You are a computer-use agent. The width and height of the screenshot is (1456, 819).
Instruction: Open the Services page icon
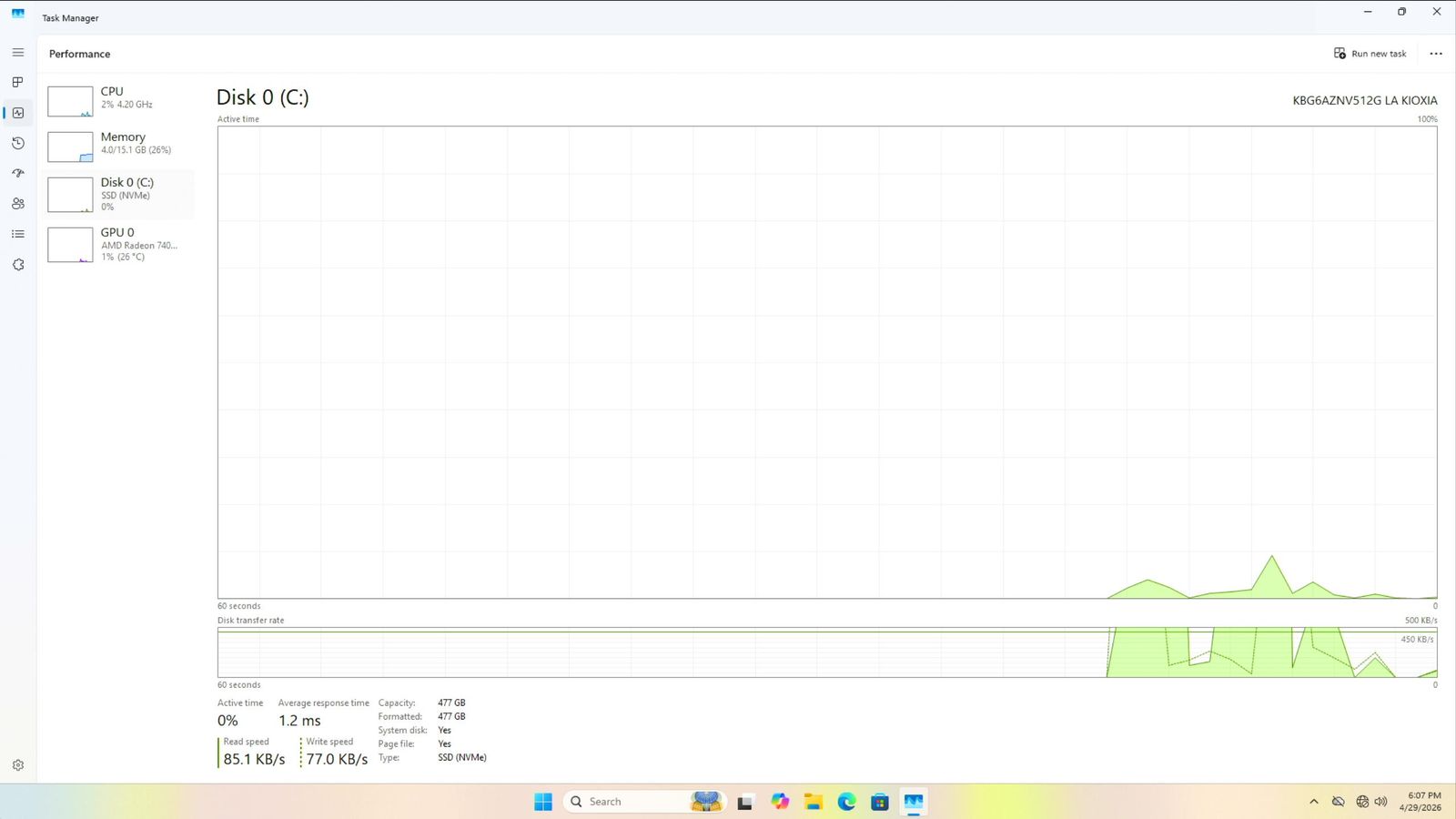point(18,265)
